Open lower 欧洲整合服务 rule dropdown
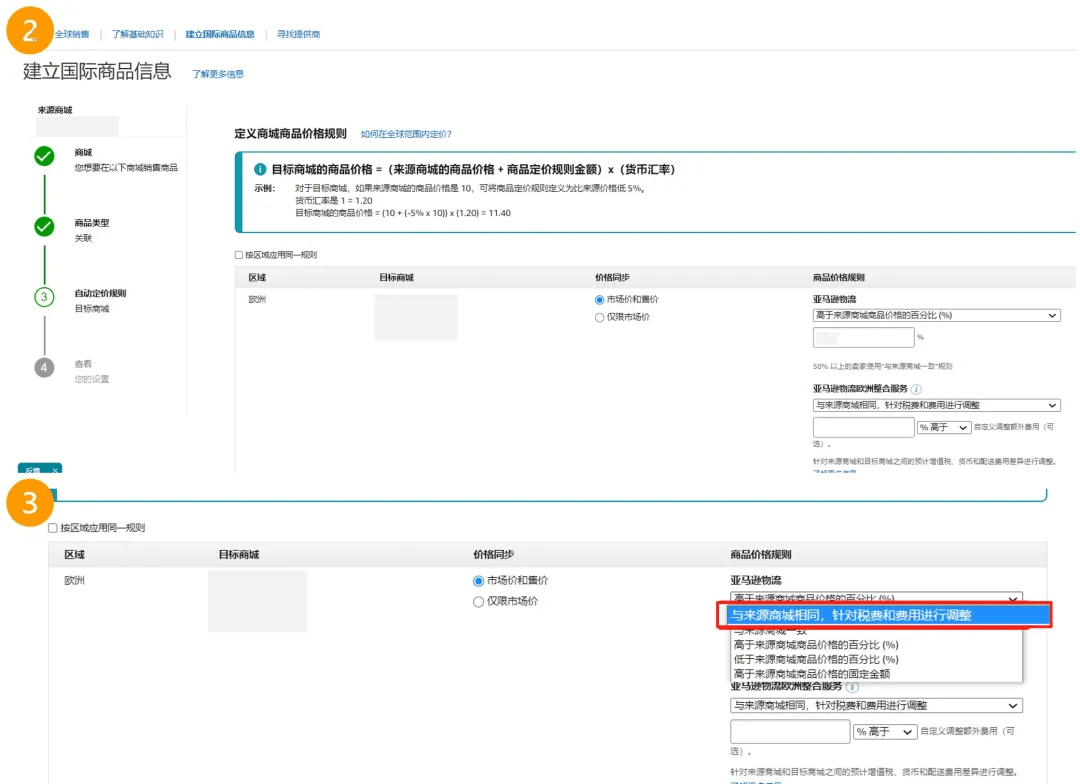This screenshot has height=784, width=1080. coord(876,706)
